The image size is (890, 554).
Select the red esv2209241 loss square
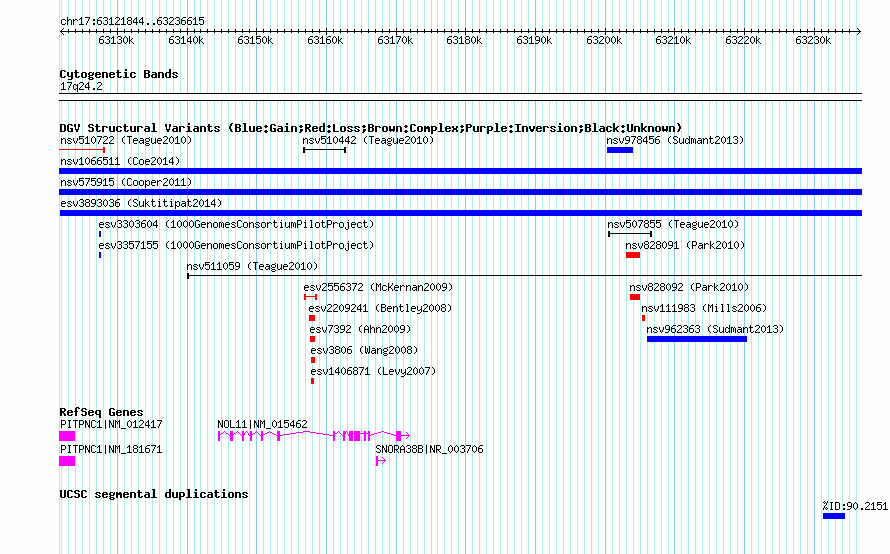312,318
